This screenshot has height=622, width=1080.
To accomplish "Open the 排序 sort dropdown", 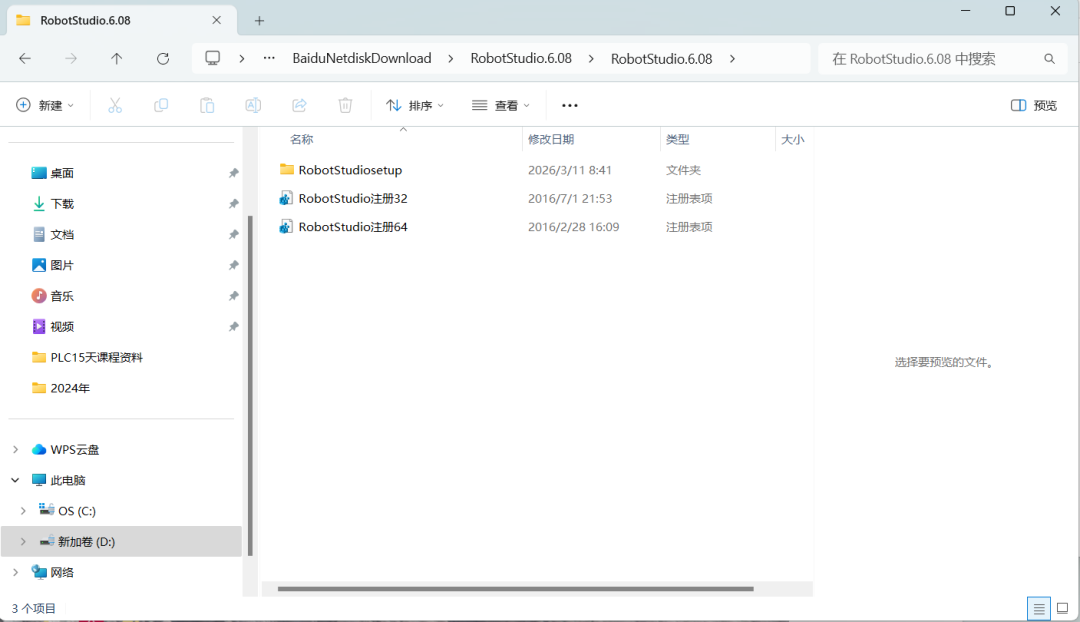I will [x=415, y=105].
